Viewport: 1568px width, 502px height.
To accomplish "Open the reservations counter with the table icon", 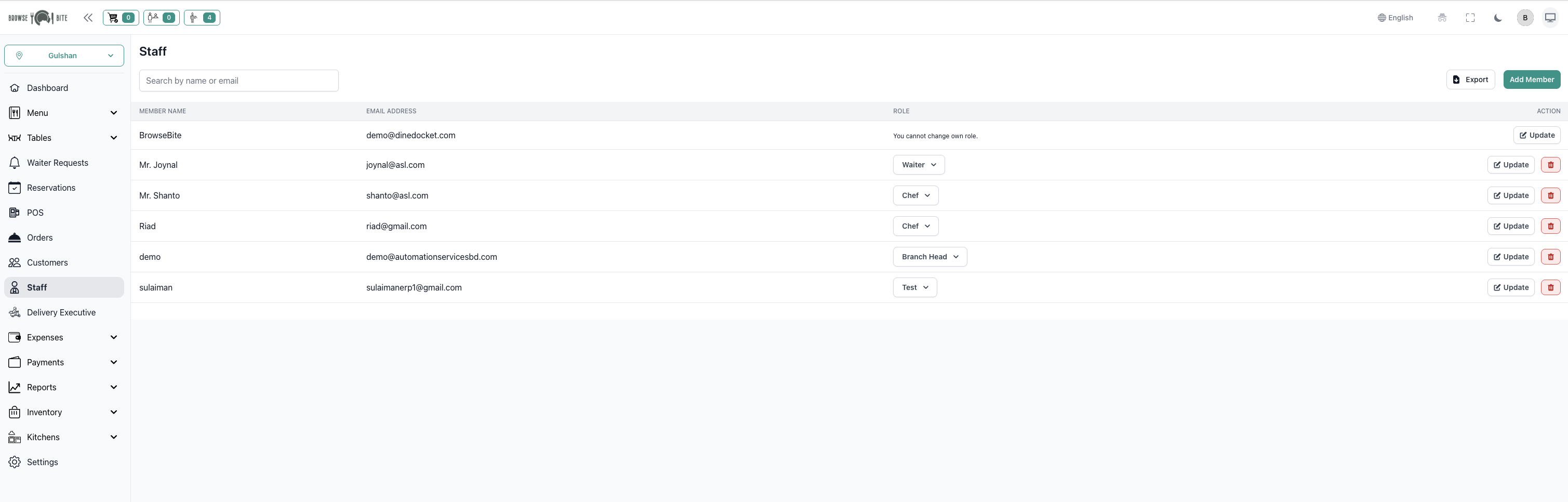I will pyautogui.click(x=161, y=18).
